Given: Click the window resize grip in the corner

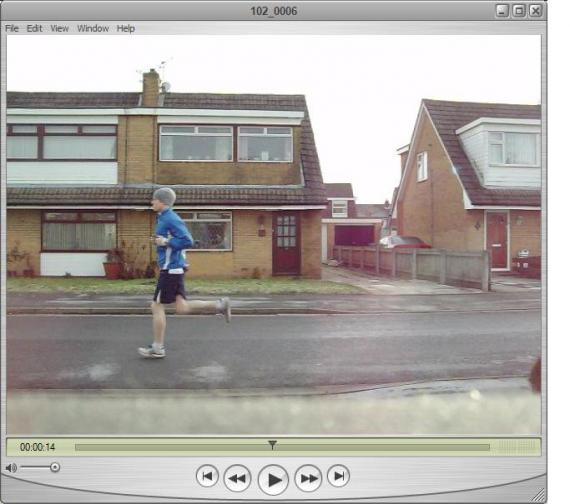Looking at the screenshot, I should [x=539, y=496].
